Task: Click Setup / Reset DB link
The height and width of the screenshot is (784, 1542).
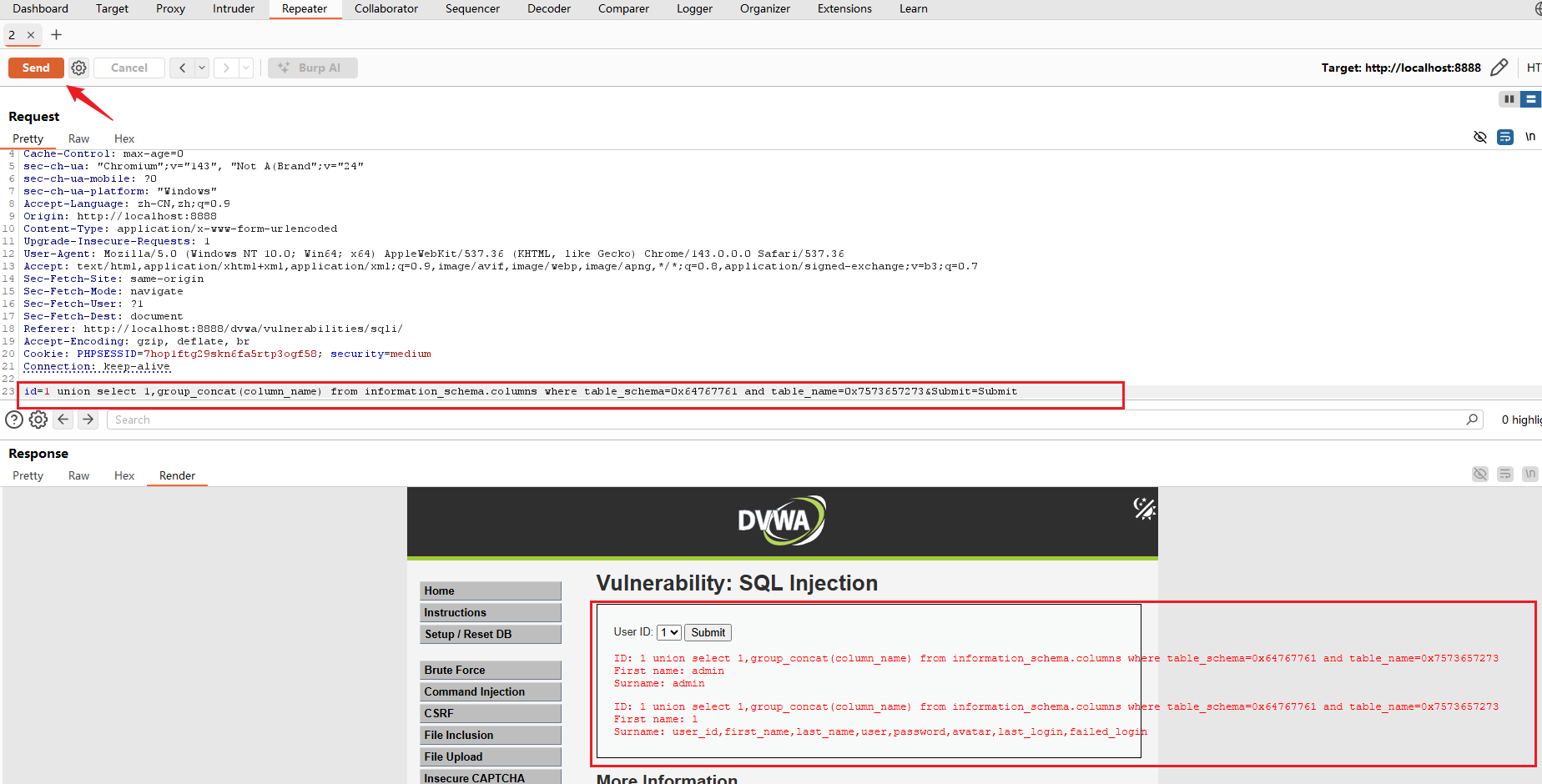Action: point(491,634)
